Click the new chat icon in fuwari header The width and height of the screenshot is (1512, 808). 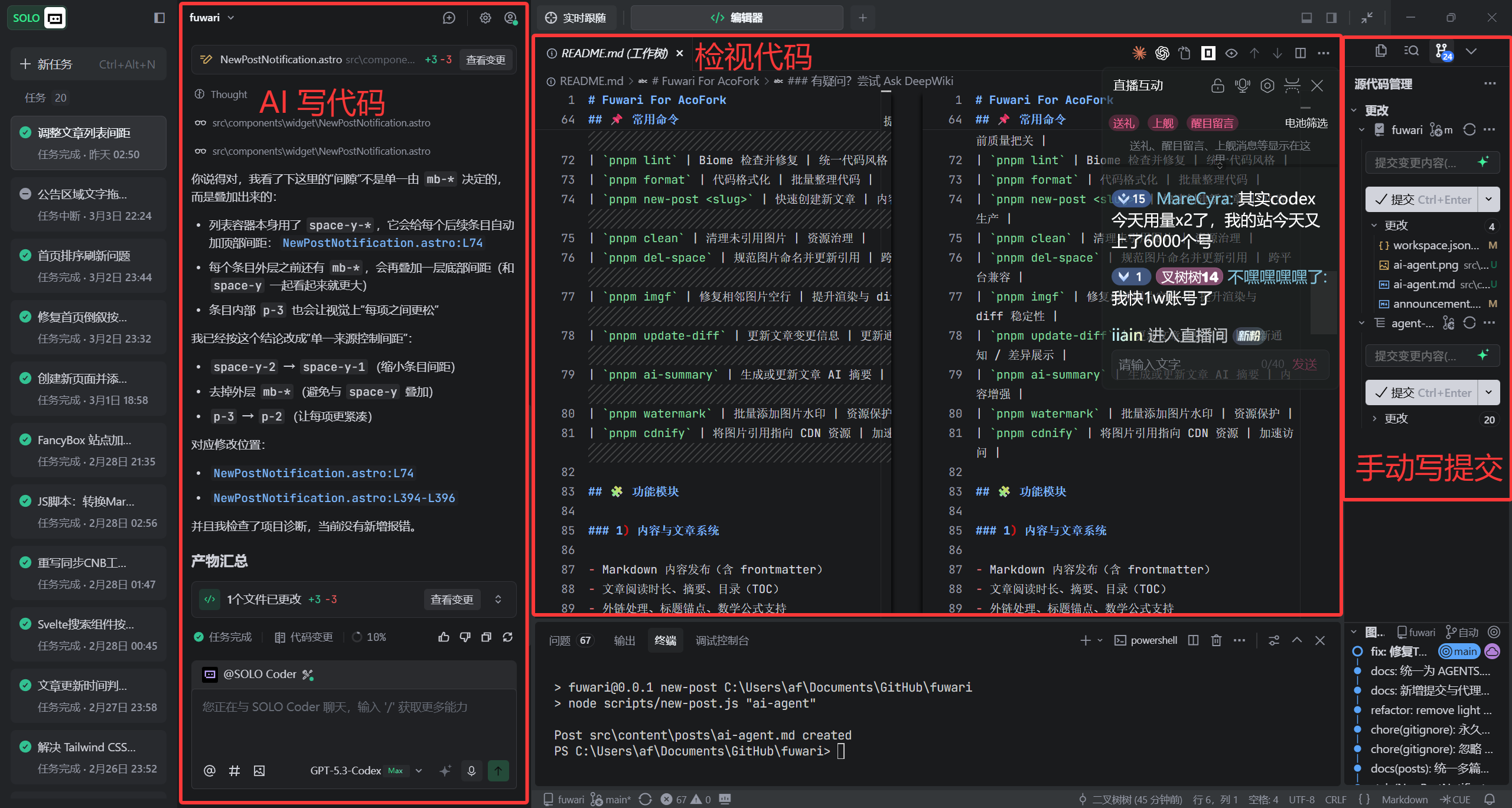click(449, 18)
